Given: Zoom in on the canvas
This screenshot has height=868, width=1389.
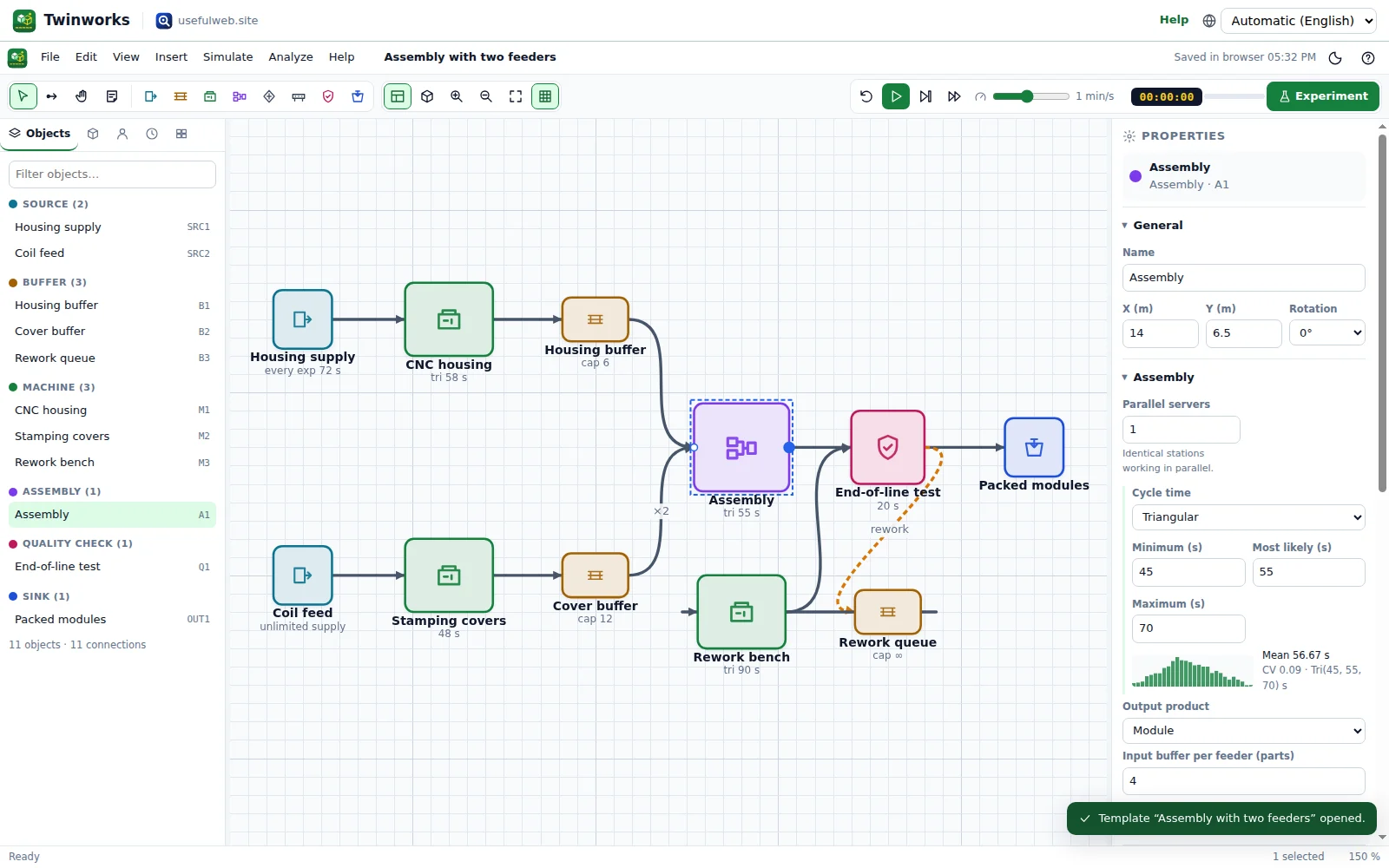Looking at the screenshot, I should coord(457,96).
